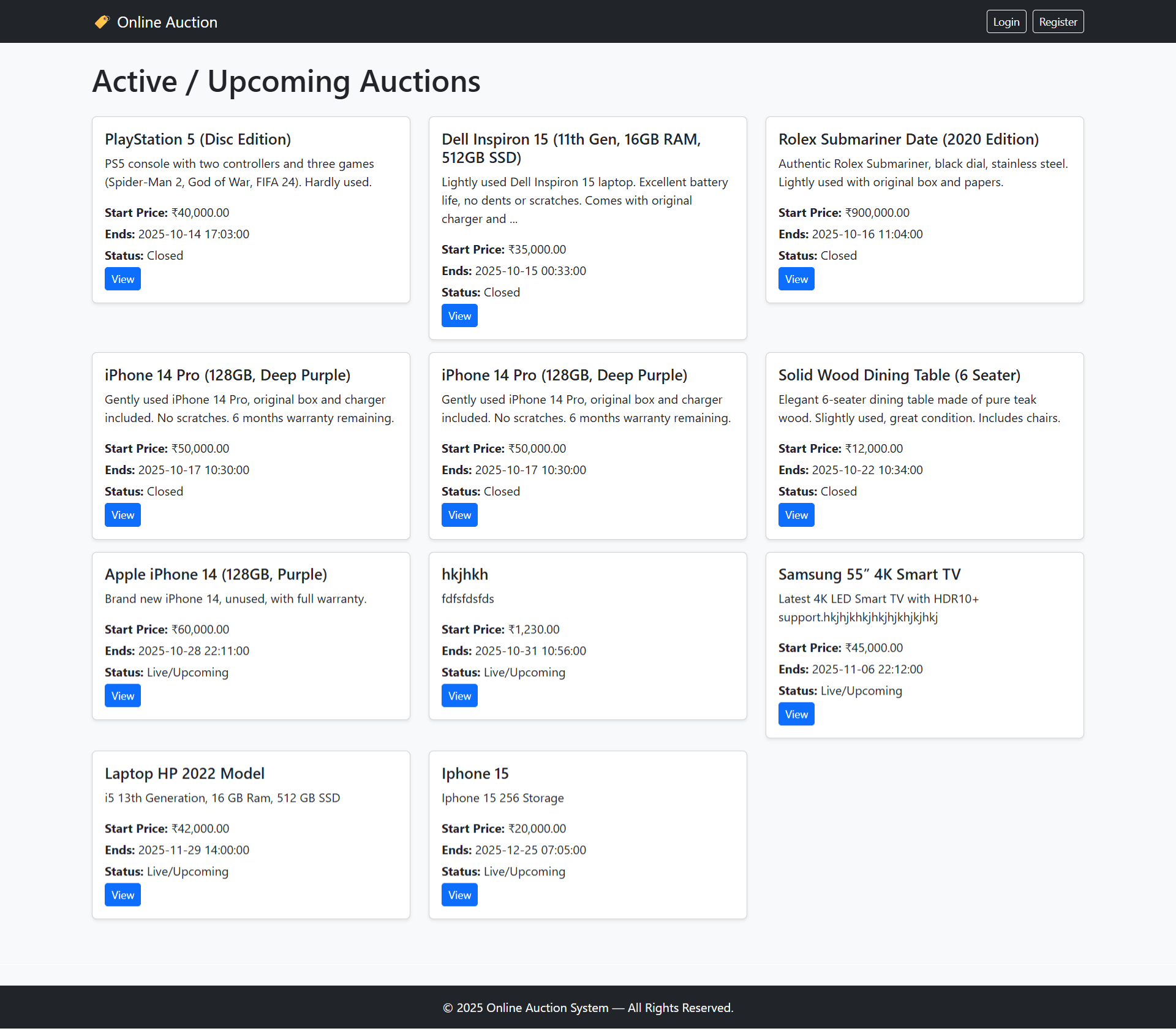1176x1031 pixels.
Task: Click the hkjhkh card description text
Action: [x=467, y=599]
